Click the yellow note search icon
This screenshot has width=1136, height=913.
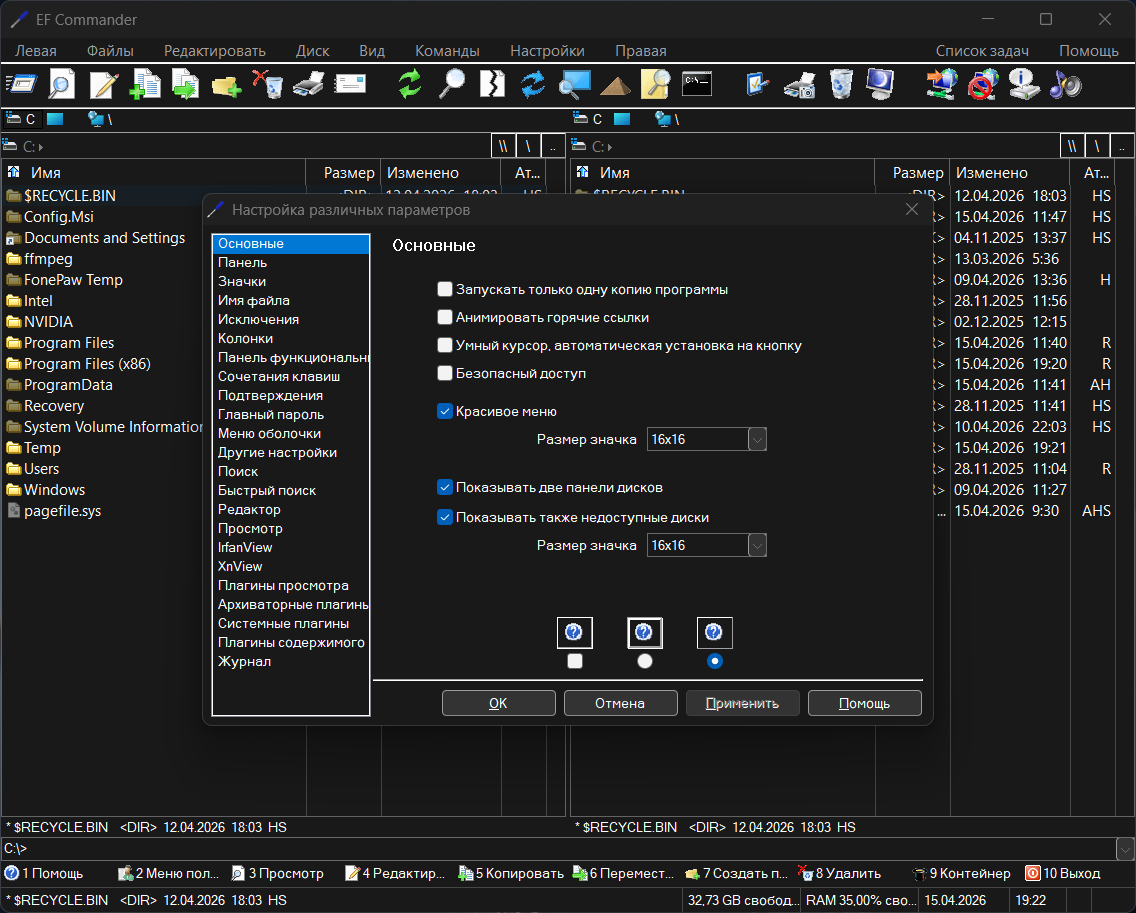(656, 84)
